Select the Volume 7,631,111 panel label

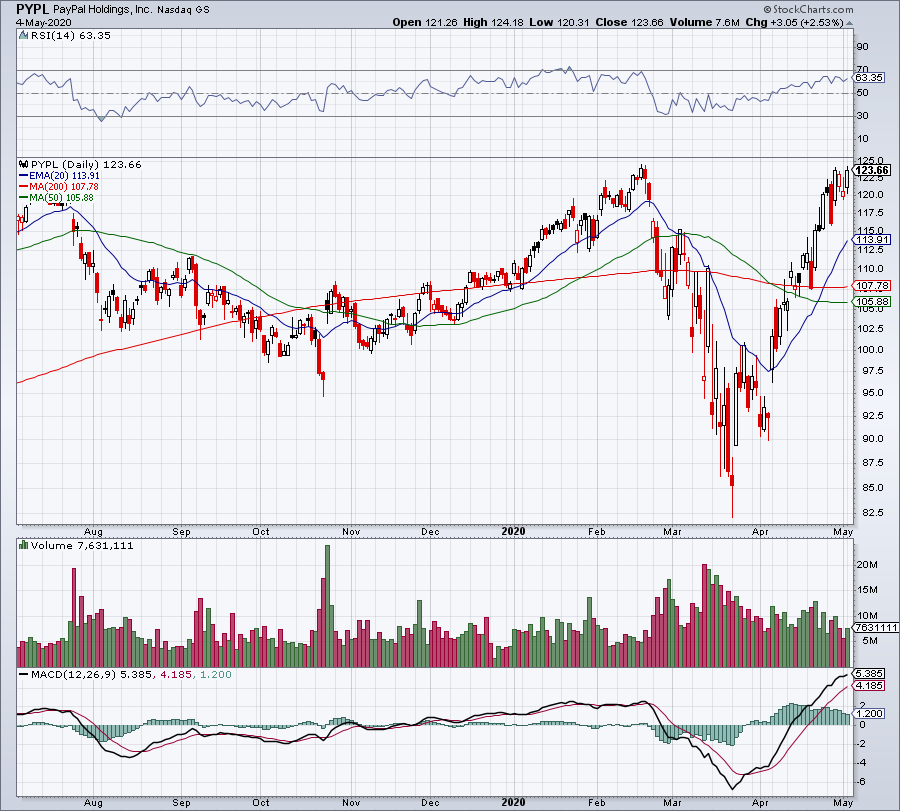pos(82,545)
